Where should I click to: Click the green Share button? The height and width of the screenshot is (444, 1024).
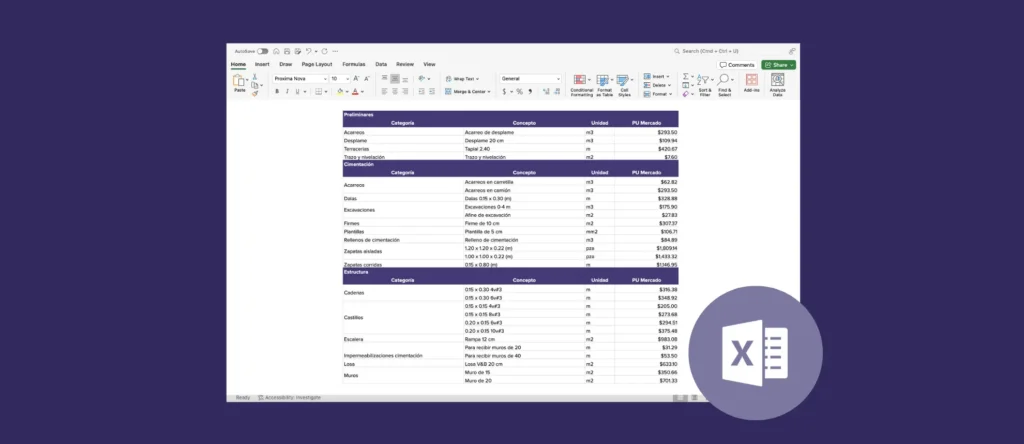779,64
